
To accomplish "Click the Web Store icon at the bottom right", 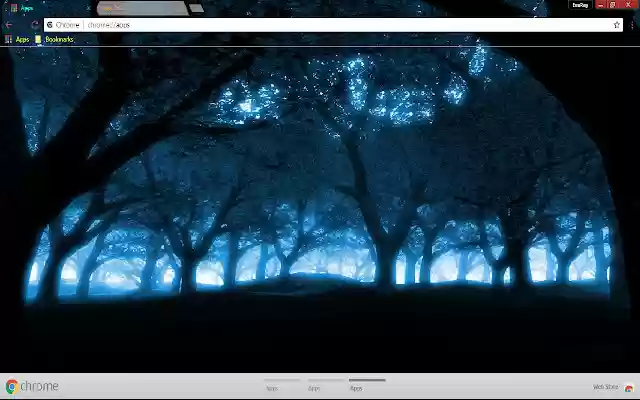I will point(629,388).
